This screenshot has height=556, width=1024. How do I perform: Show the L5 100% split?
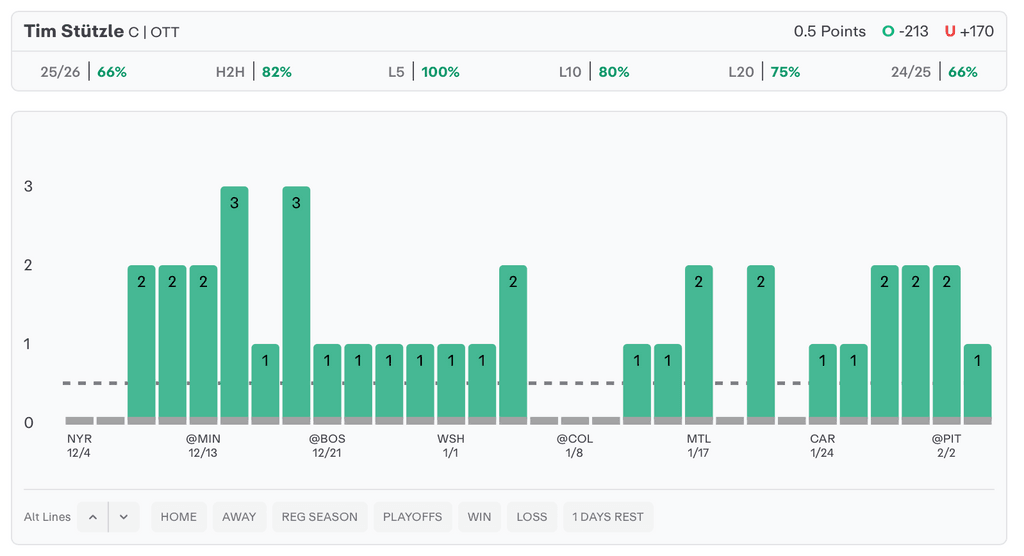pos(424,72)
